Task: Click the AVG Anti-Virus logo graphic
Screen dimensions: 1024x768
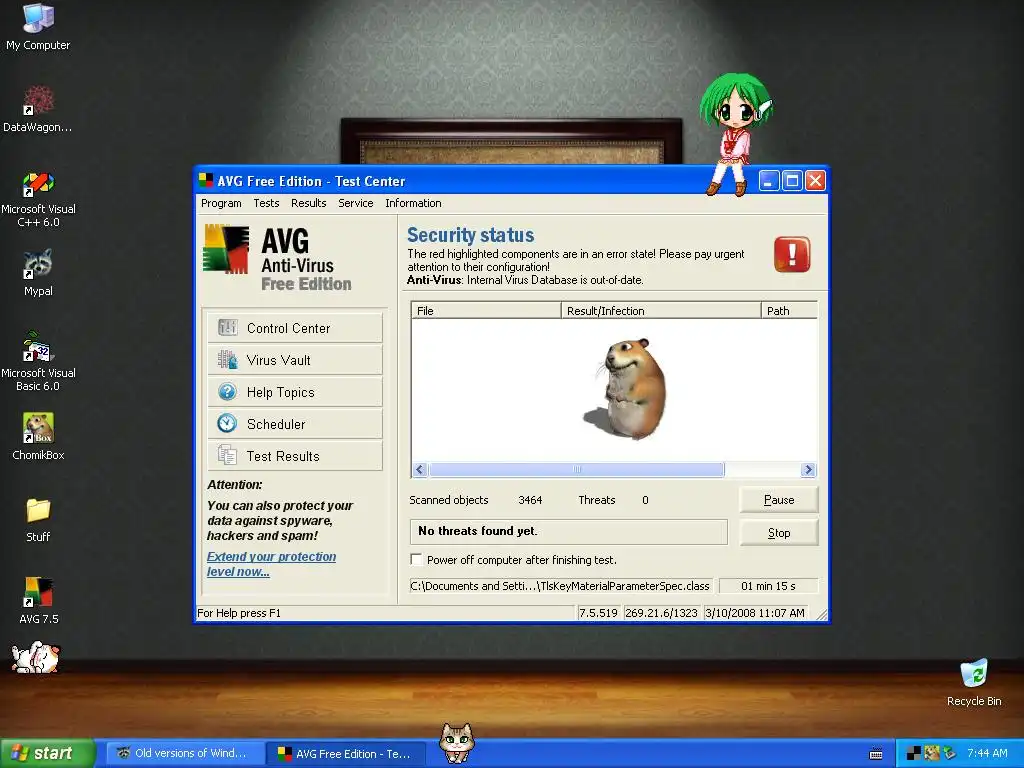Action: [x=226, y=249]
